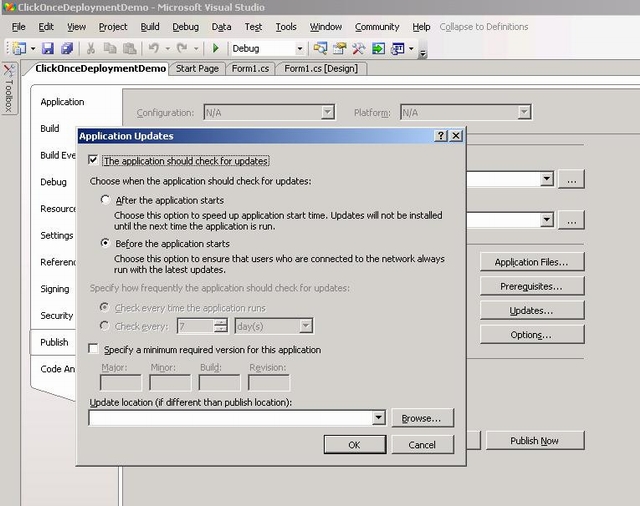Click the dialog Help question mark button
This screenshot has width=640, height=506.
point(441,135)
